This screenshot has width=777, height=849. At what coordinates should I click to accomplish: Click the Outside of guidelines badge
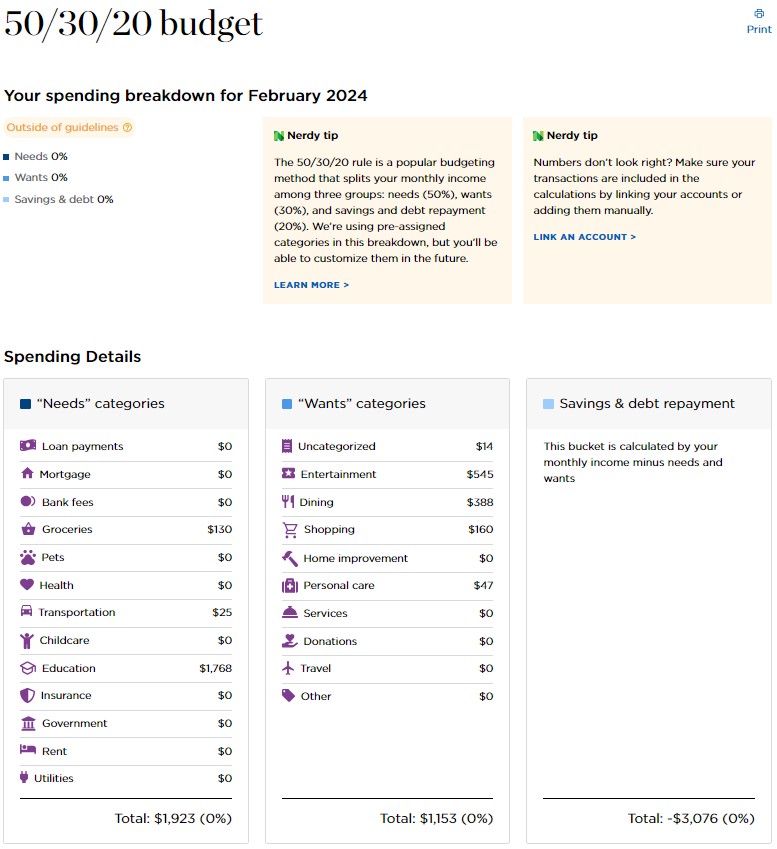[x=62, y=128]
